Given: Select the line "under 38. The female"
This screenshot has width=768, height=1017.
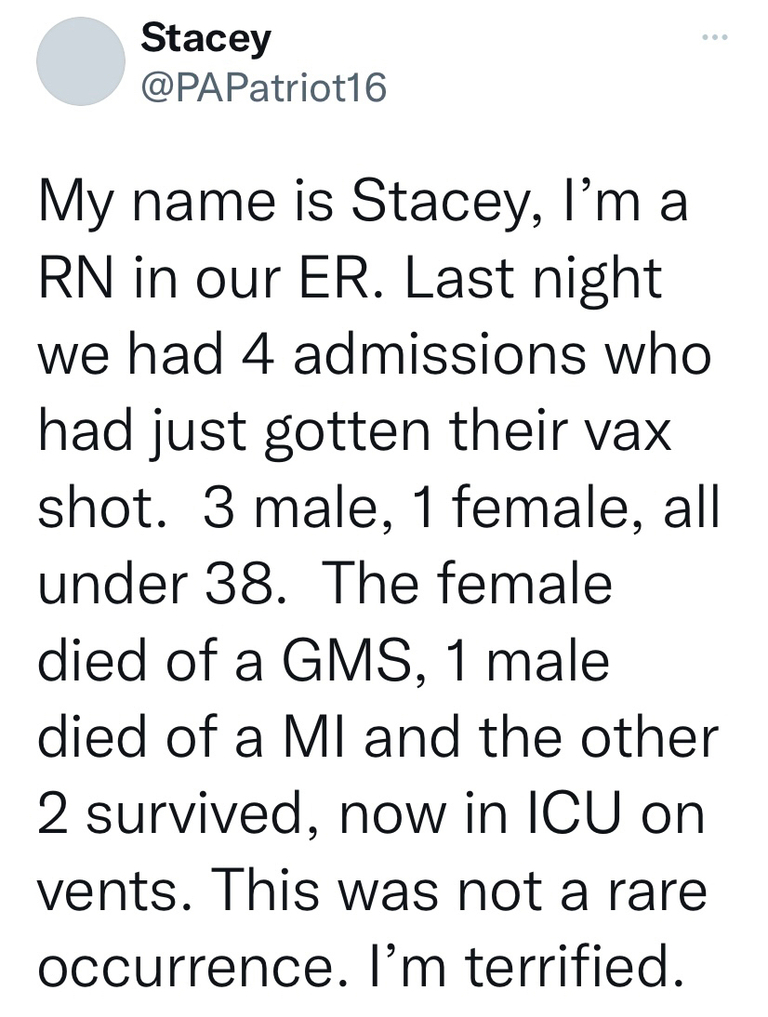Looking at the screenshot, I should pyautogui.click(x=324, y=586).
